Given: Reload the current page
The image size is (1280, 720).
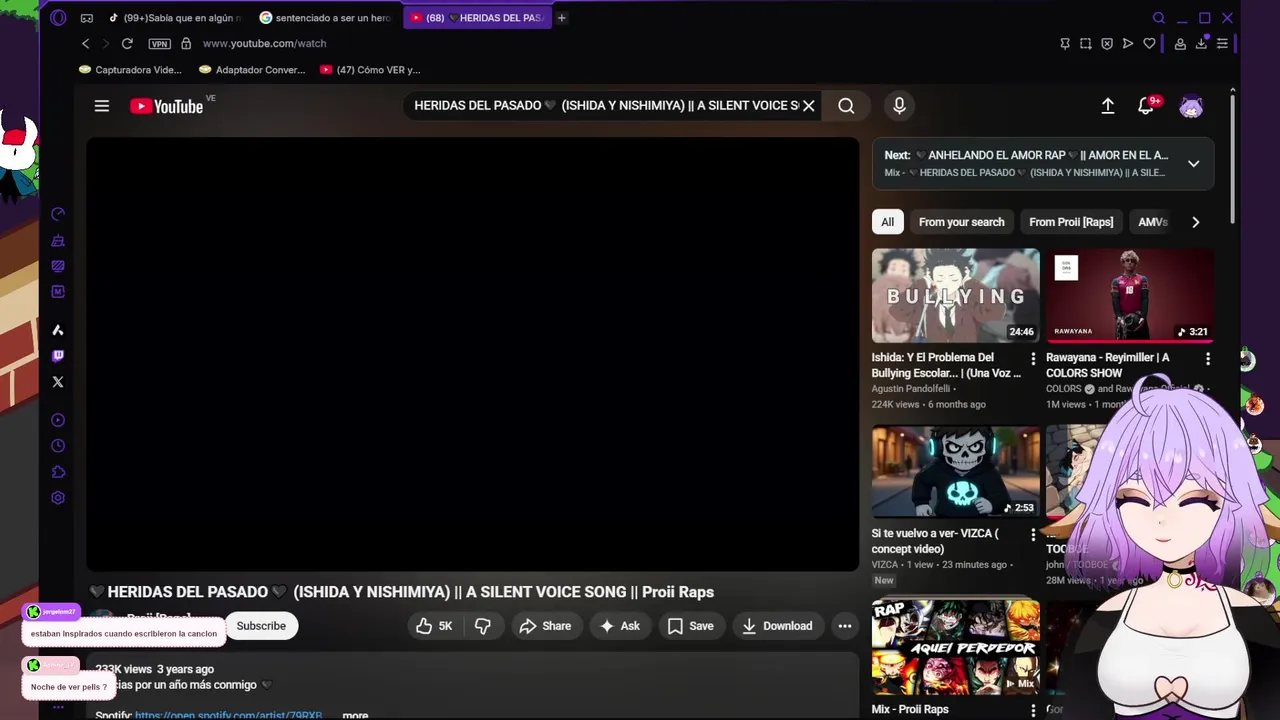Looking at the screenshot, I should pyautogui.click(x=127, y=44).
